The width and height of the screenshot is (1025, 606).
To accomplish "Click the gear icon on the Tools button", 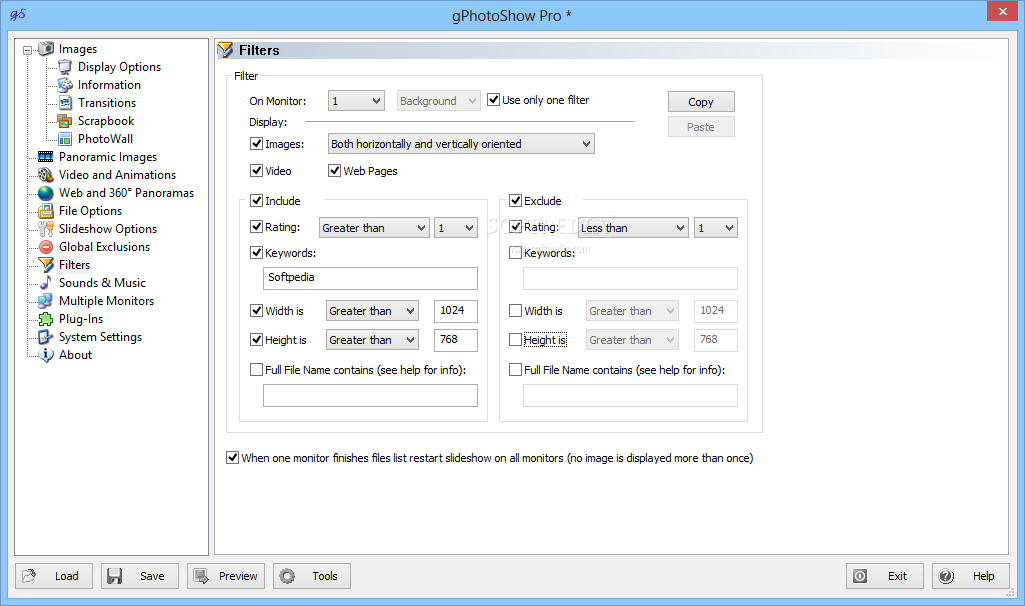I will [x=287, y=576].
